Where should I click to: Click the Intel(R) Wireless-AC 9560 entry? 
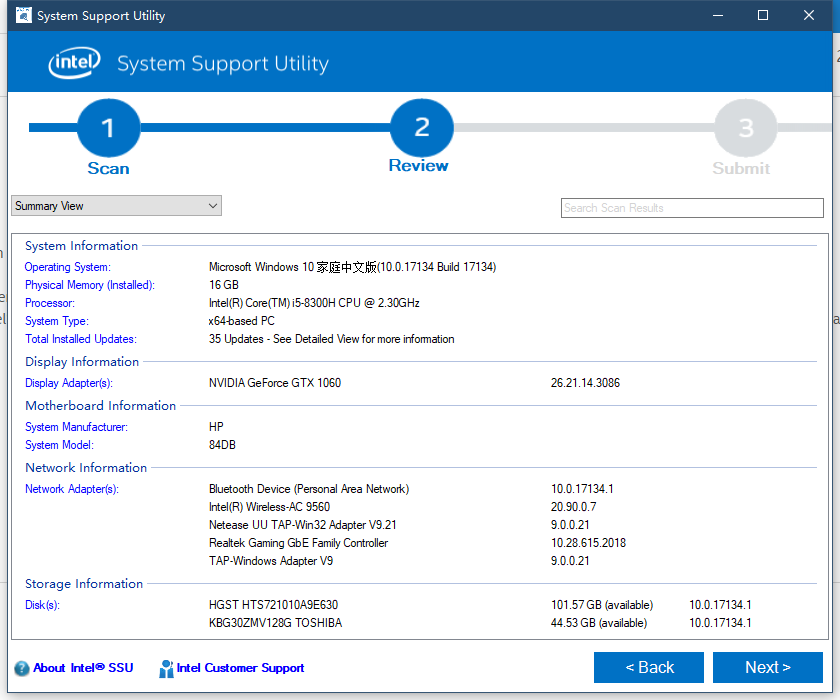[x=269, y=507]
